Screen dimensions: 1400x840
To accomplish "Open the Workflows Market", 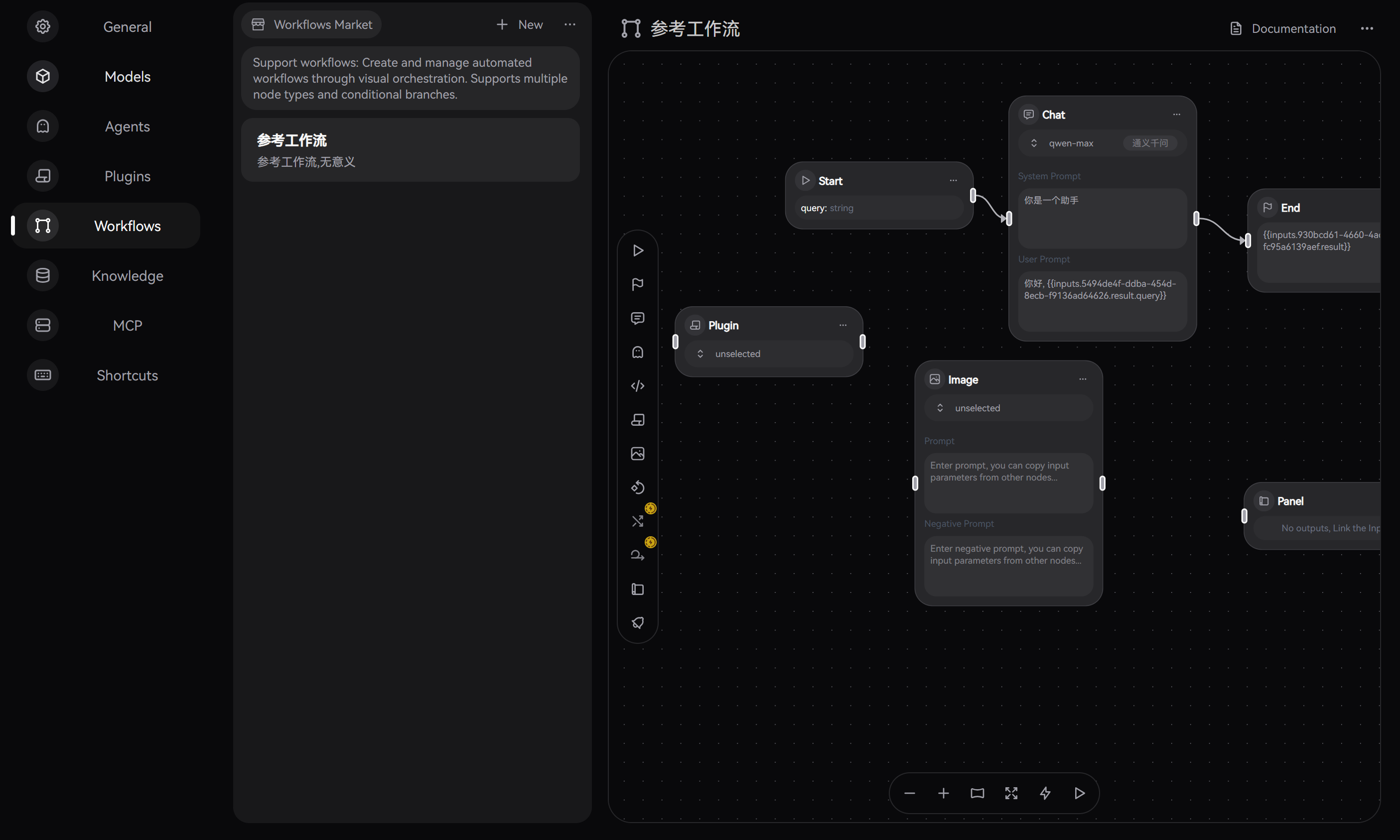I will (x=311, y=24).
